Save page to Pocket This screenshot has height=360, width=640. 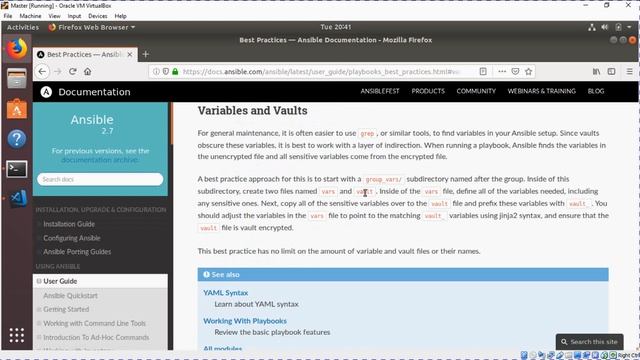pyautogui.click(x=515, y=71)
